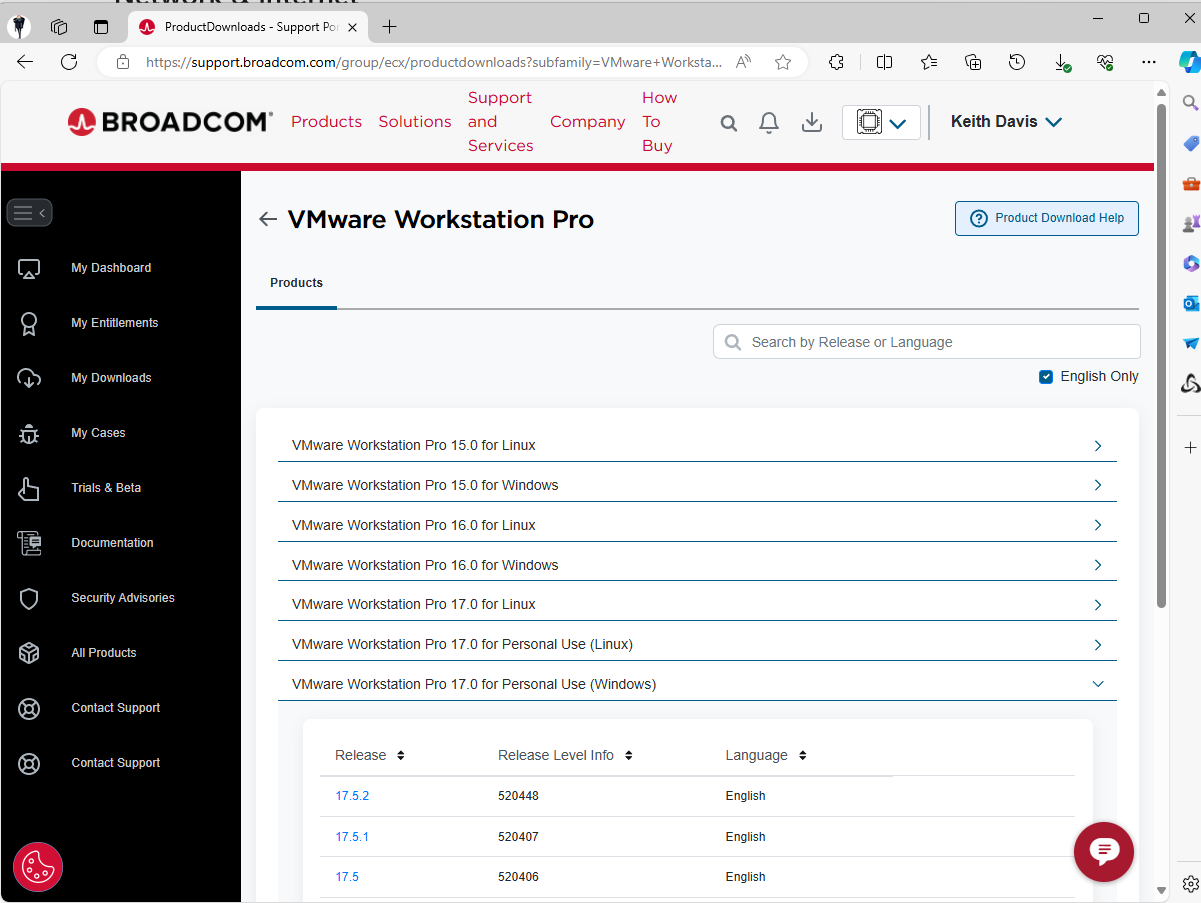Screen dimensions: 1201x903
Task: Open the My Cases sidebar icon
Action: coord(29,433)
